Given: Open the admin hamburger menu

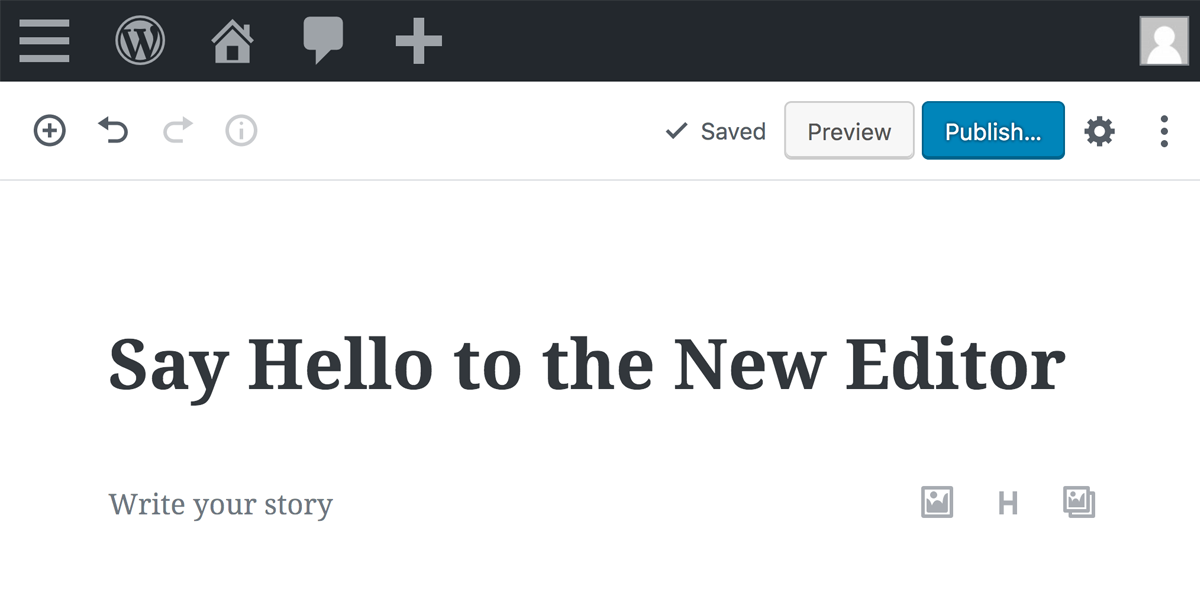Looking at the screenshot, I should click(x=42, y=40).
